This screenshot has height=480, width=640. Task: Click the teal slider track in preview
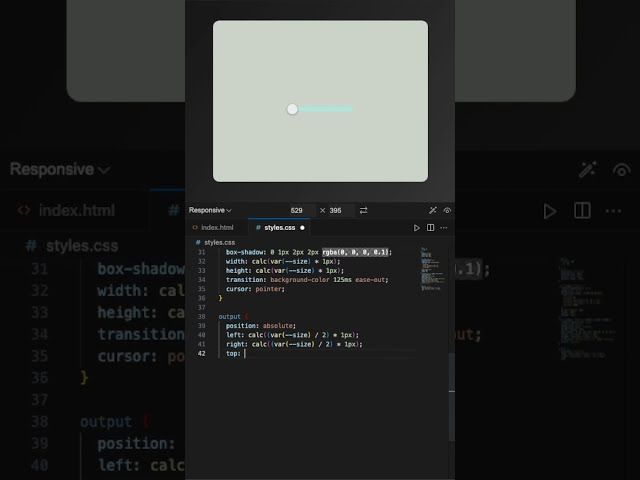coord(325,109)
